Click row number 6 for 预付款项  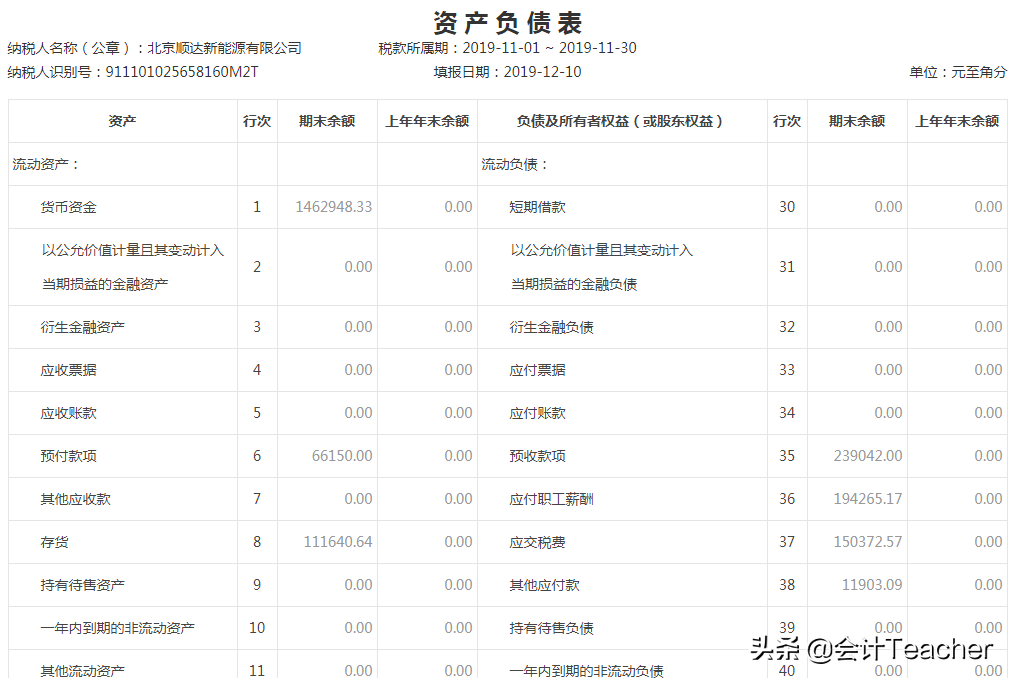pyautogui.click(x=257, y=456)
